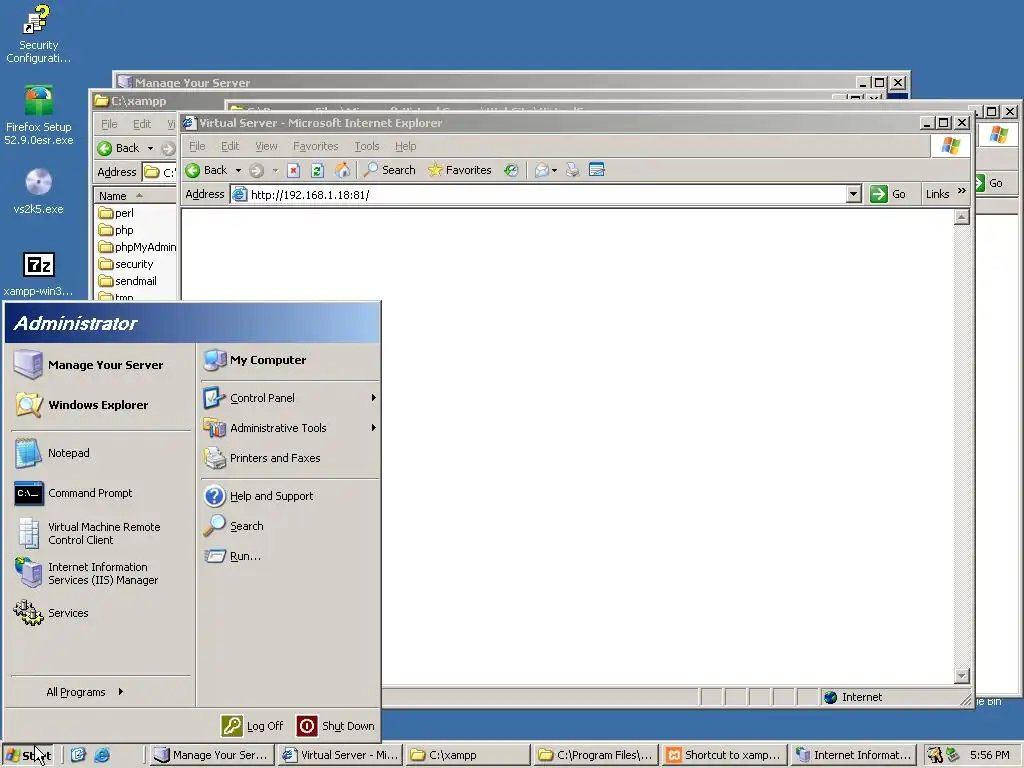Image resolution: width=1024 pixels, height=768 pixels.
Task: Open the address bar dropdown in Internet Explorer
Action: point(854,194)
